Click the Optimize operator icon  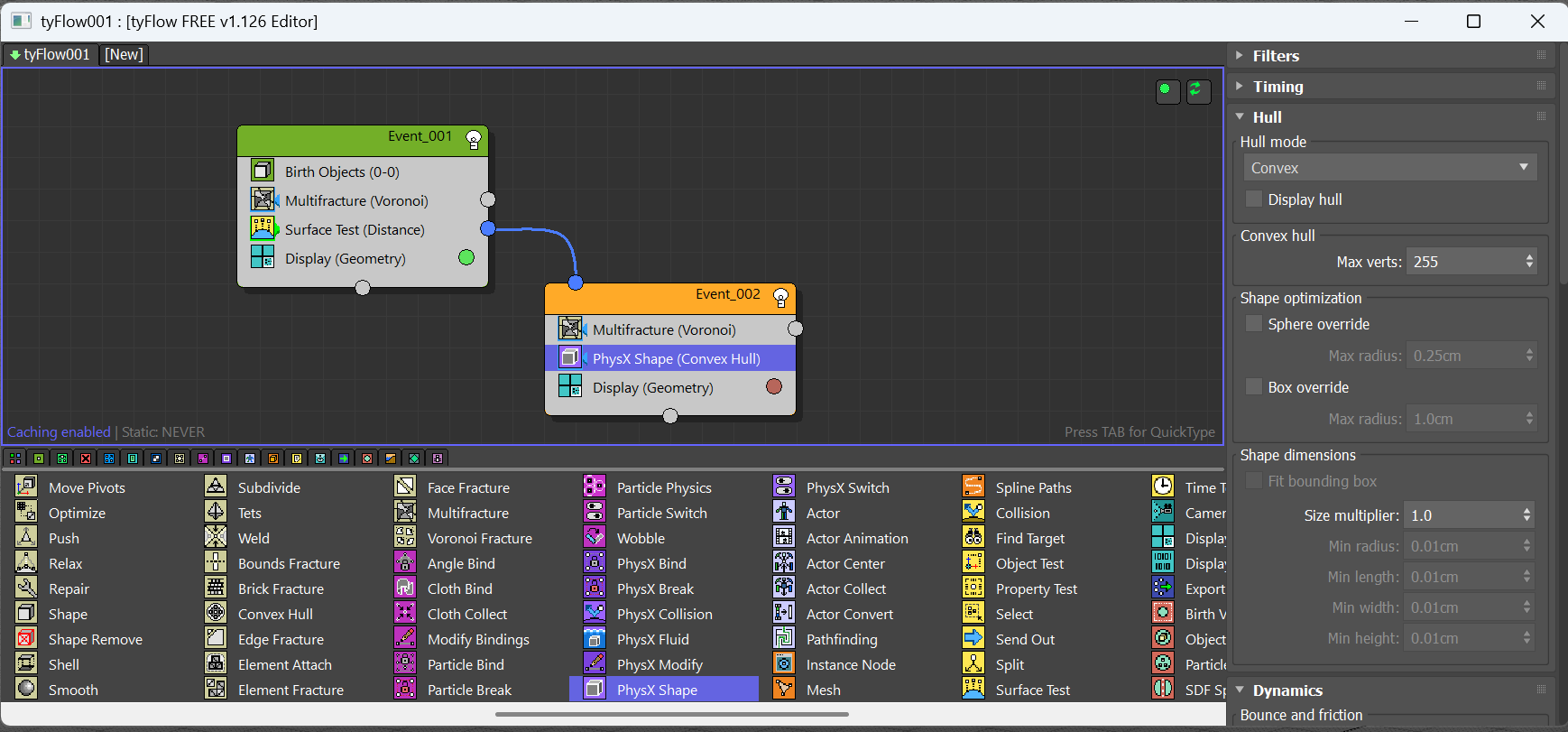26,512
